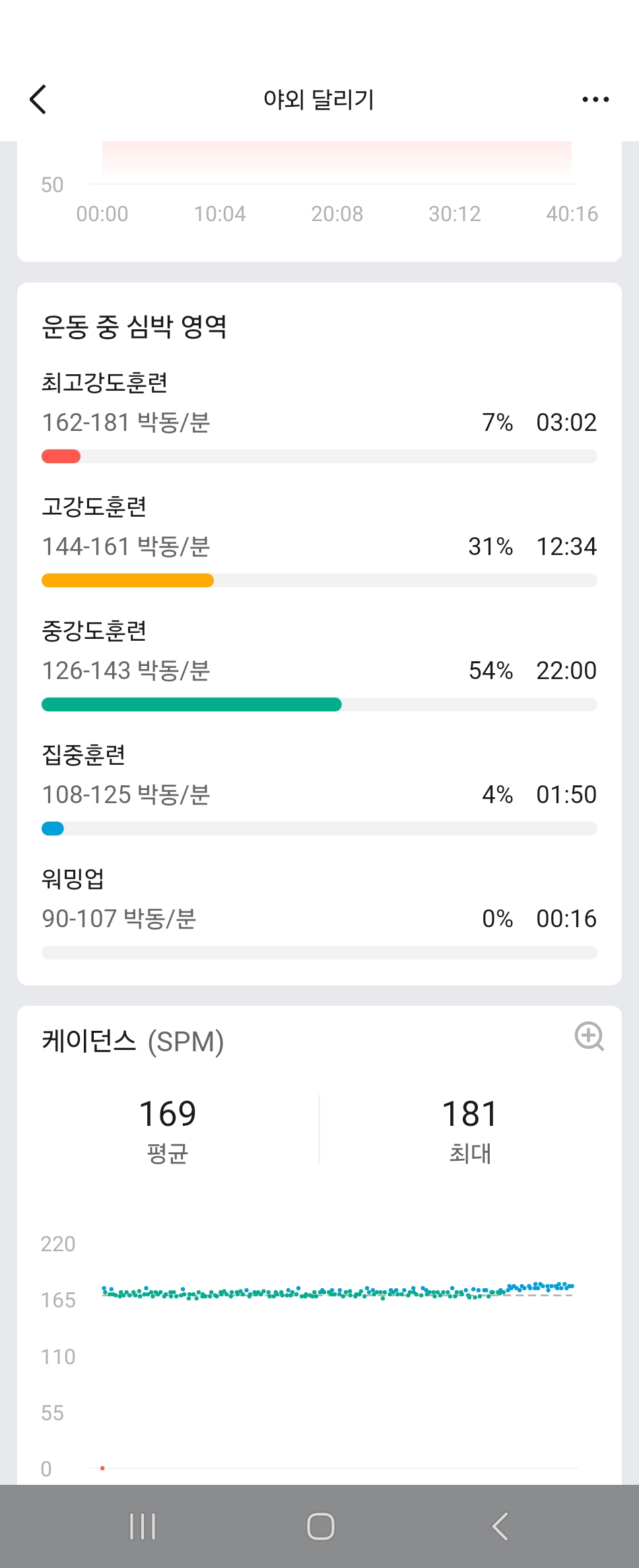Screen dimensions: 639x1568
Task: Tap the green 중강도훈련 progress bar
Action: 191,705
